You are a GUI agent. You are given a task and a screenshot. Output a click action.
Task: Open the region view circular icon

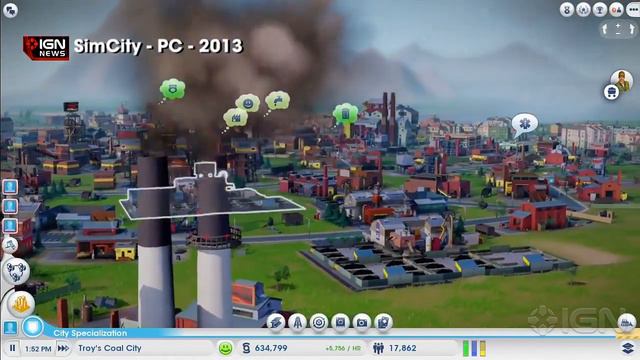(16, 271)
